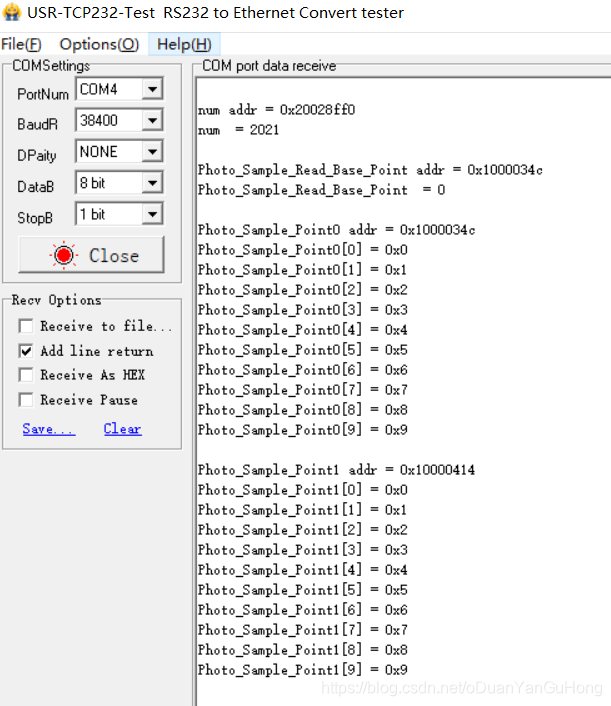Click the 'num = 2021' line

[x=239, y=130]
